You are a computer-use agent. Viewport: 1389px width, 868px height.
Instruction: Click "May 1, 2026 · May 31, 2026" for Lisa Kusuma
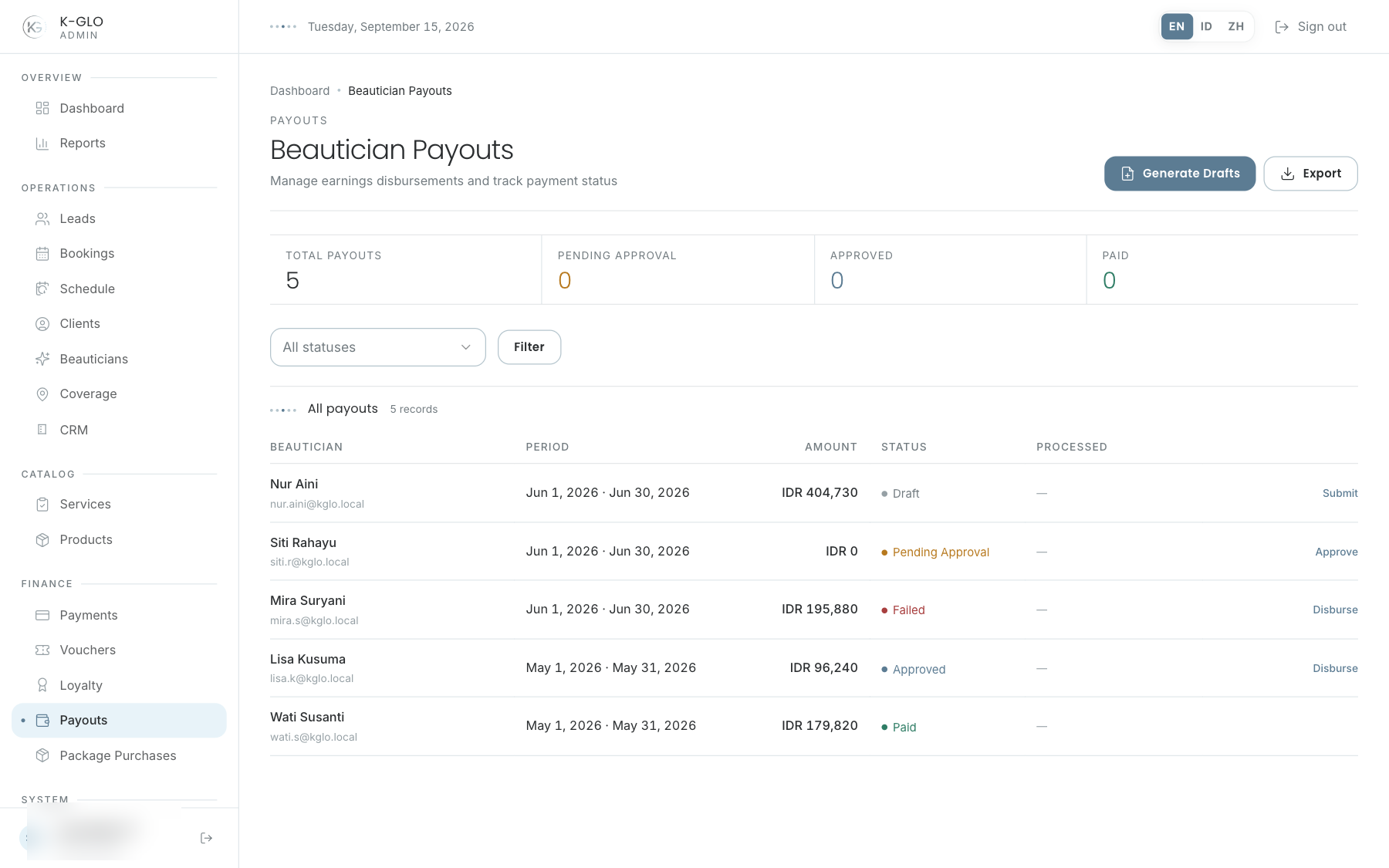pos(611,668)
